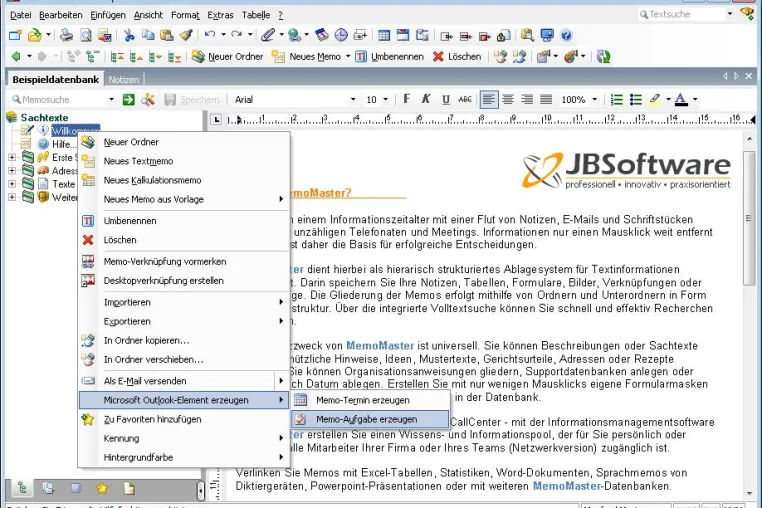Click the blue question mark help icon

566,35
